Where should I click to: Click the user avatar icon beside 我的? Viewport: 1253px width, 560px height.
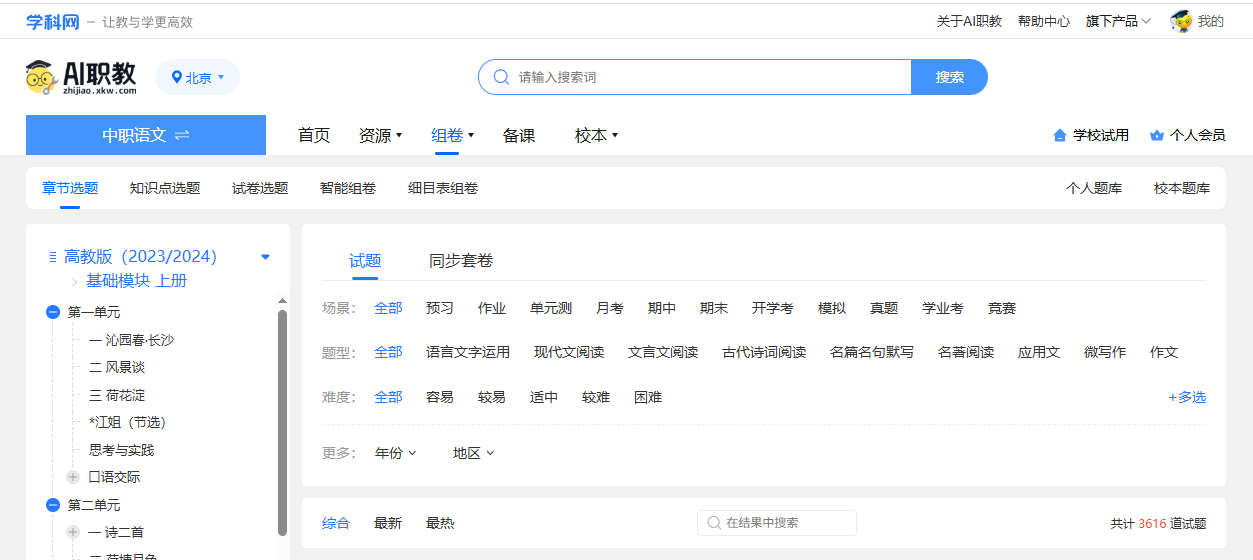pos(1181,21)
